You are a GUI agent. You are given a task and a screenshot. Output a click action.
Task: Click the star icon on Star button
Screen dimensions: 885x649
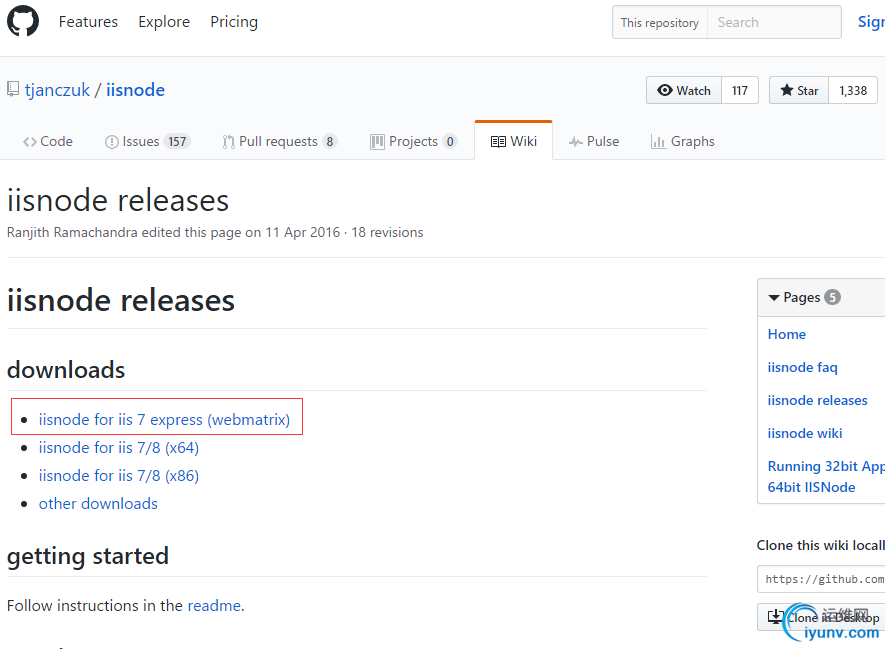tap(786, 90)
